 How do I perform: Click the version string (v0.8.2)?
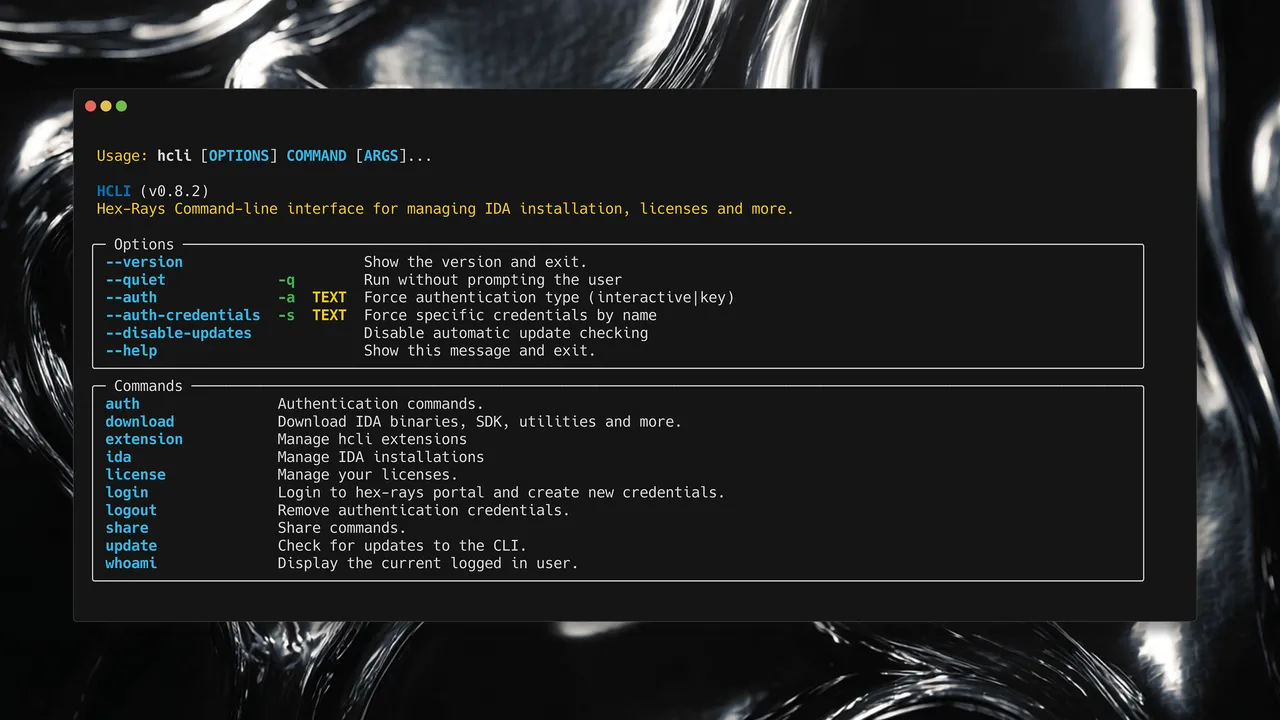coord(174,191)
